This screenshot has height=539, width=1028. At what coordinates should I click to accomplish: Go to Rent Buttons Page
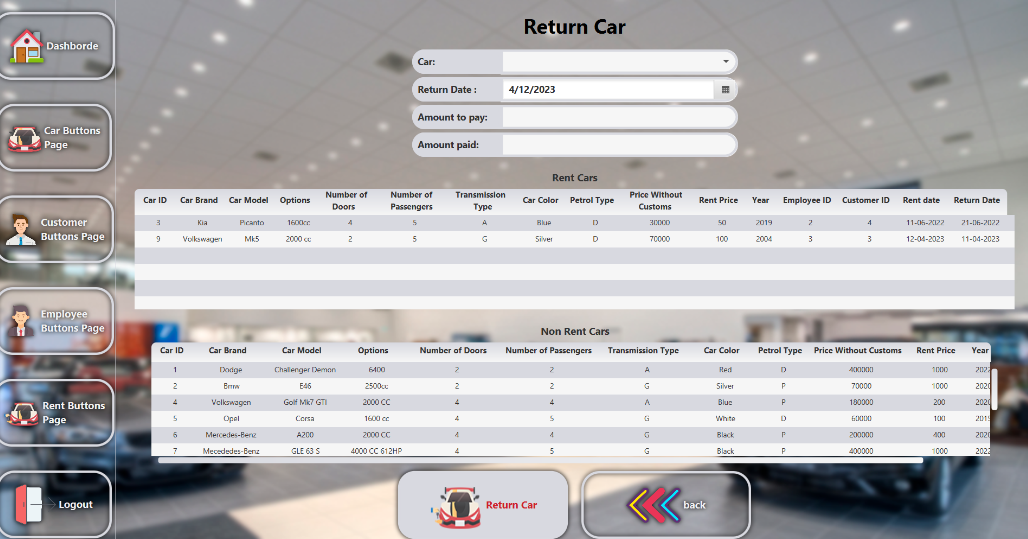click(x=73, y=412)
